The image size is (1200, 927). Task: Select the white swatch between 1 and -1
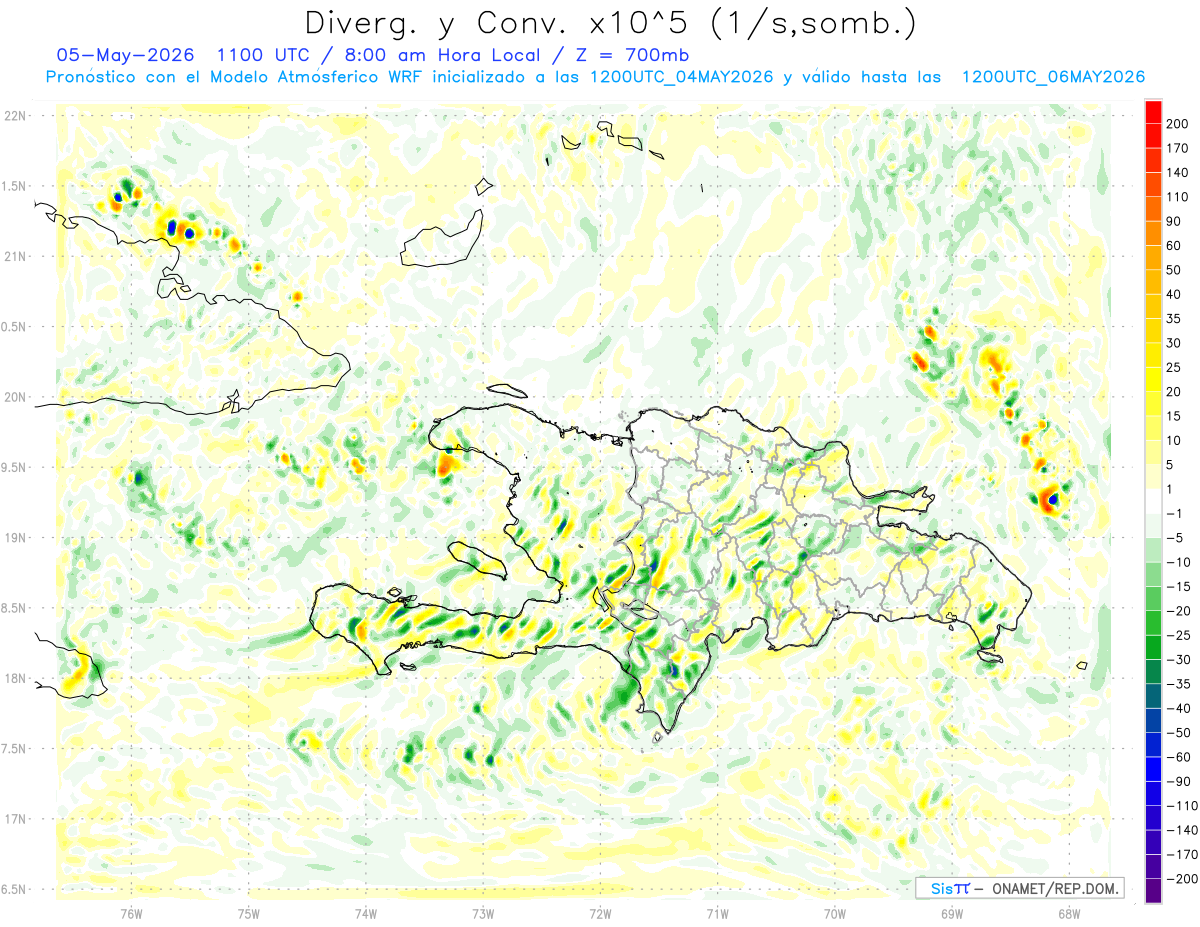pyautogui.click(x=1153, y=501)
